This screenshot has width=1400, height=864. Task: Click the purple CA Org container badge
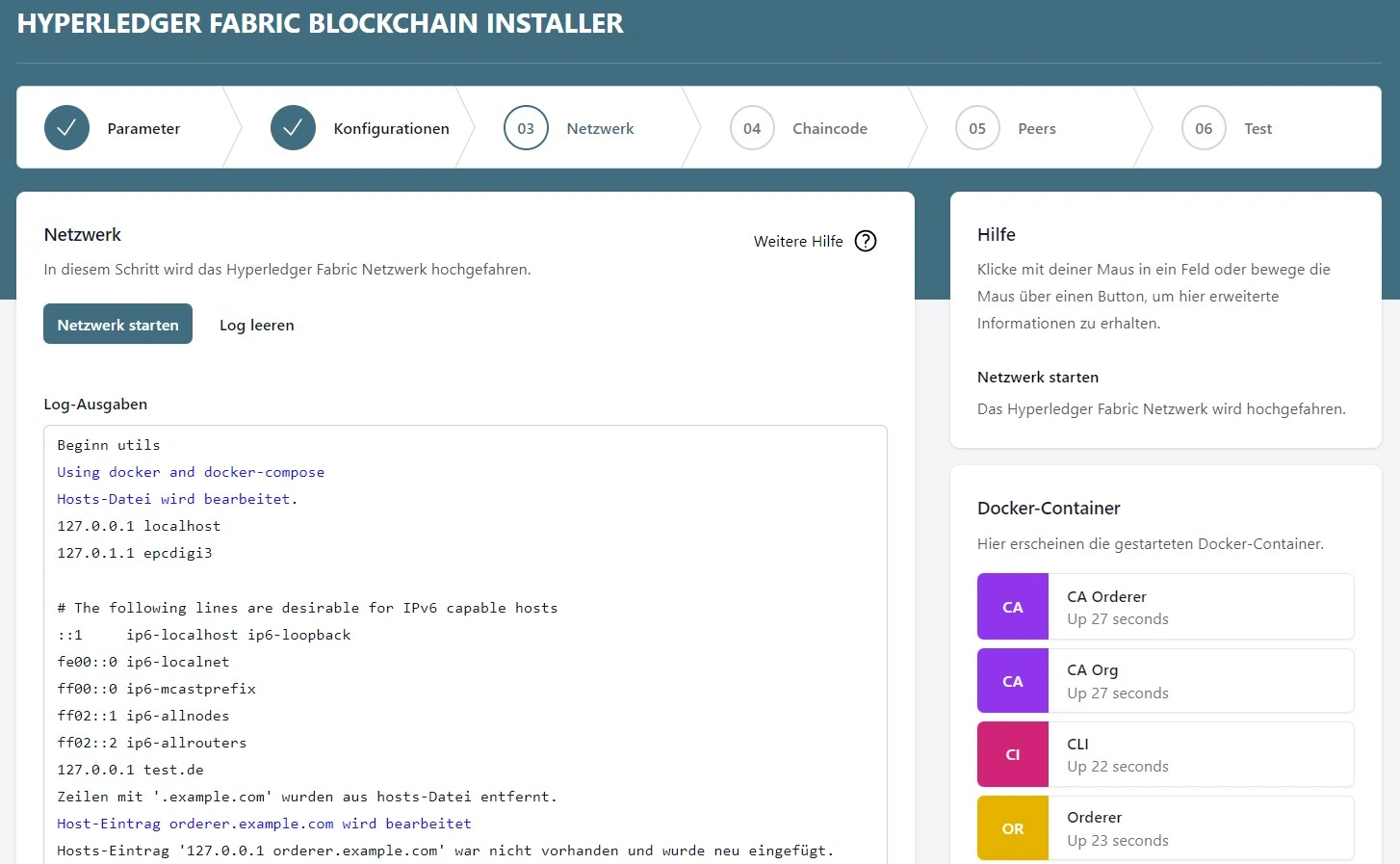coord(1013,681)
